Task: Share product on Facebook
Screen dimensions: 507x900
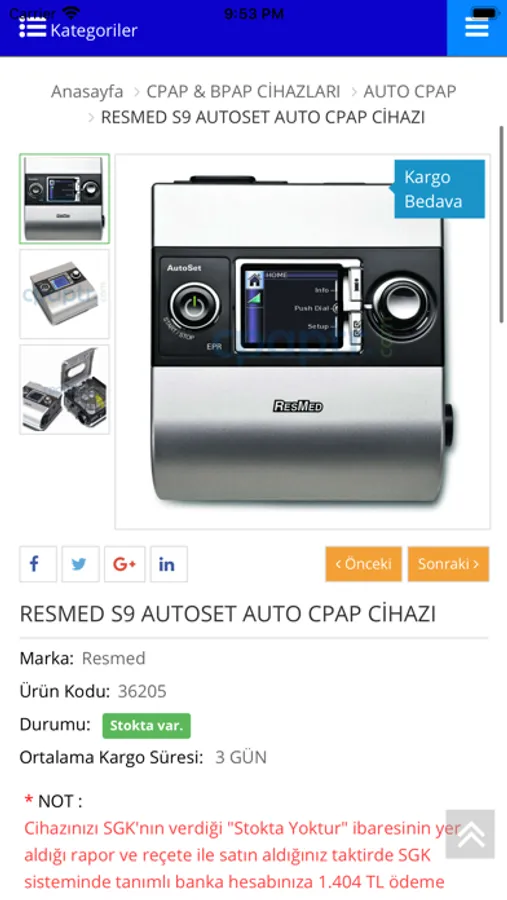Action: click(x=38, y=564)
